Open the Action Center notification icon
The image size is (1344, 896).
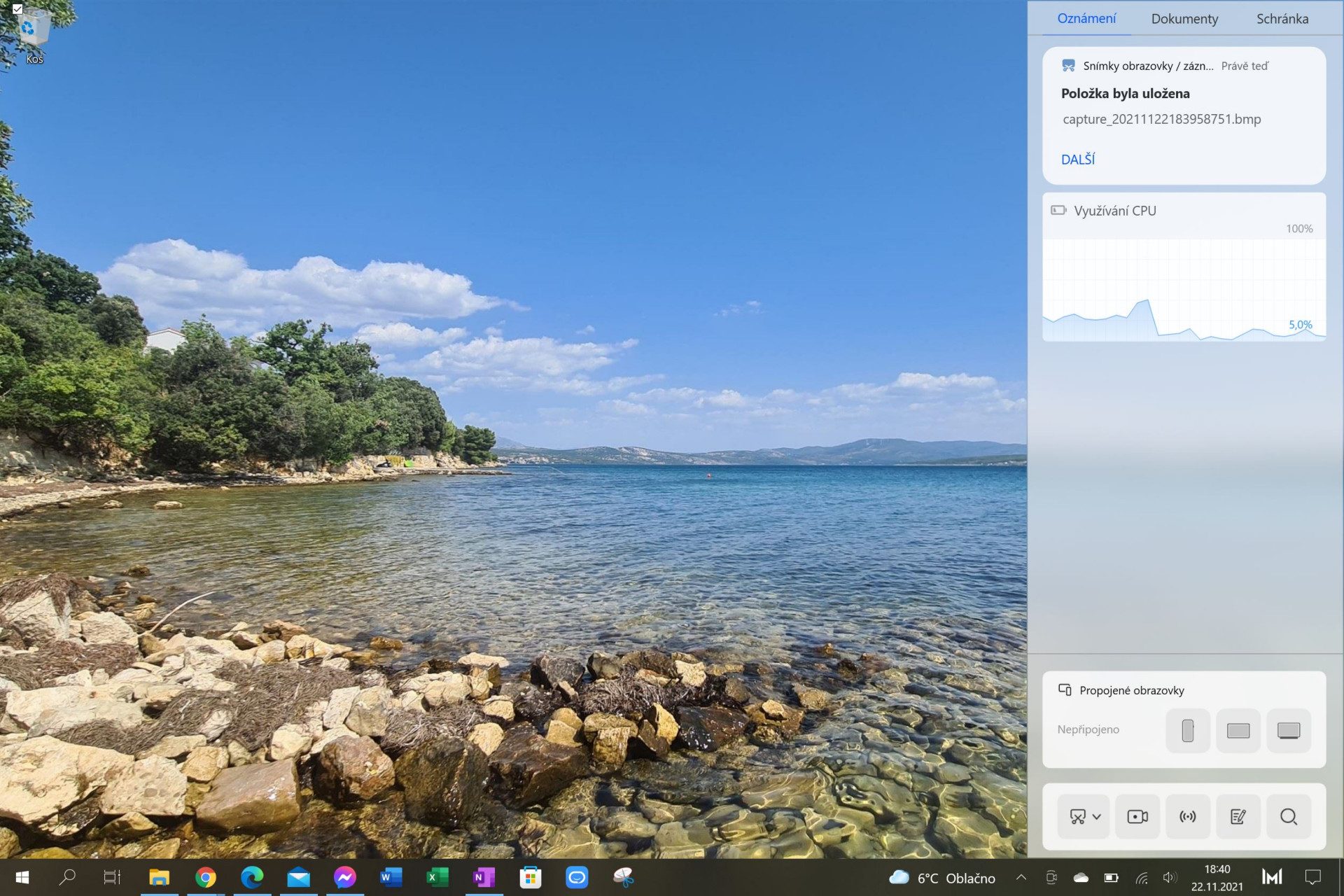[1313, 877]
